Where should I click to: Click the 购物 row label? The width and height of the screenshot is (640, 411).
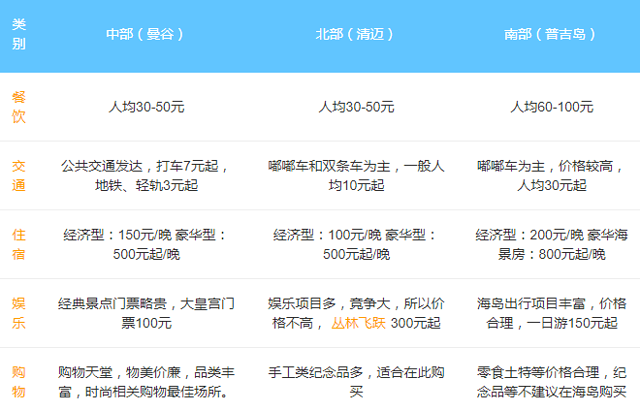tap(19, 381)
